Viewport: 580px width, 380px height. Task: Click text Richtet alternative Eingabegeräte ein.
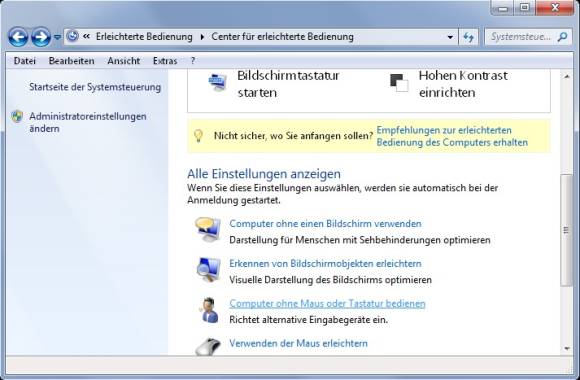click(308, 320)
